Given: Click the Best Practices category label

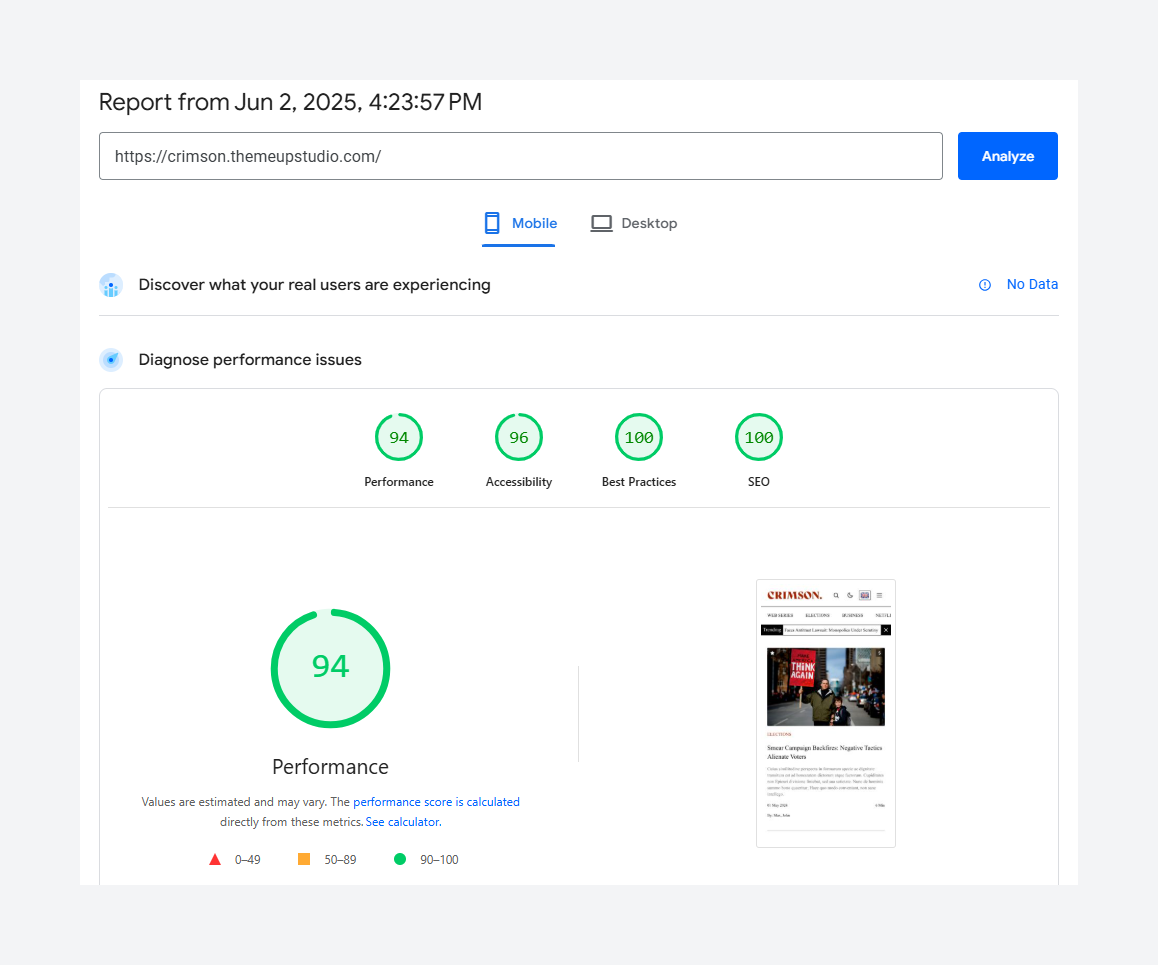Looking at the screenshot, I should pos(639,481).
